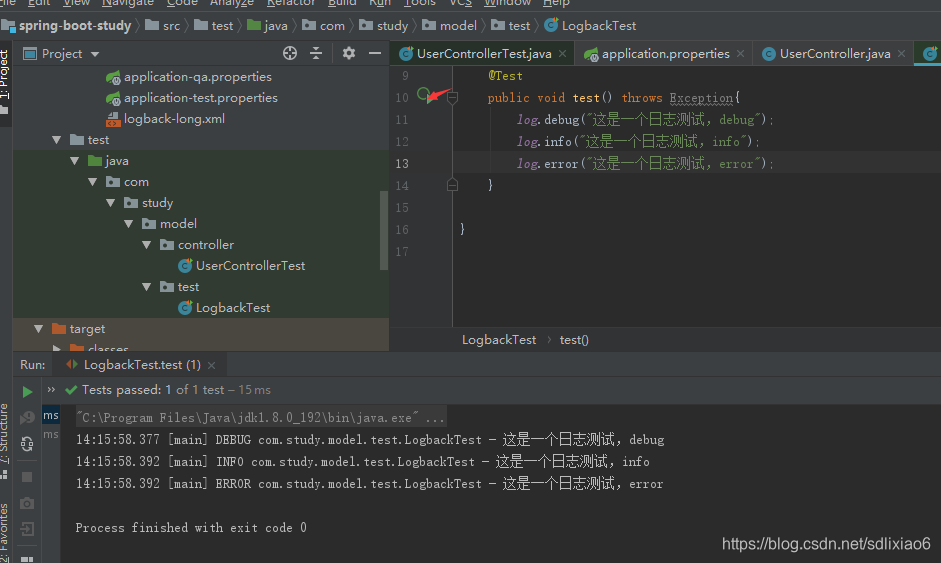The image size is (941, 563).
Task: Open the Analyze menu
Action: point(232,3)
